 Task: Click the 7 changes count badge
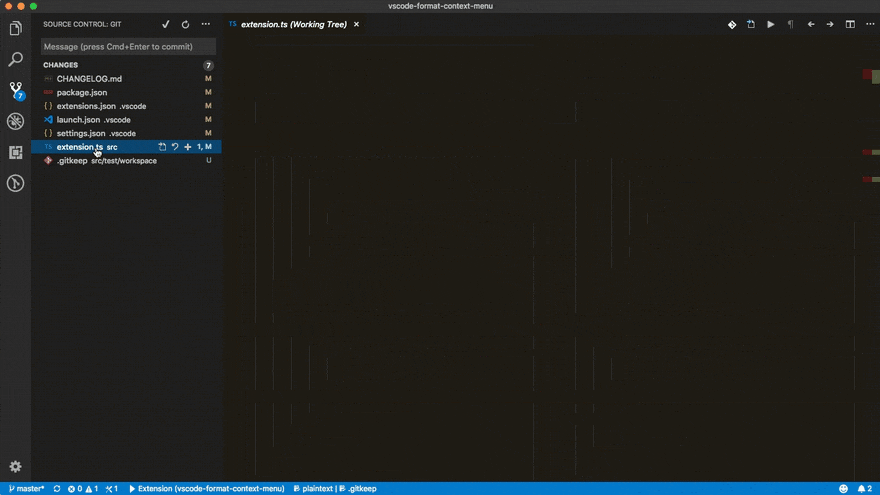pyautogui.click(x=208, y=65)
